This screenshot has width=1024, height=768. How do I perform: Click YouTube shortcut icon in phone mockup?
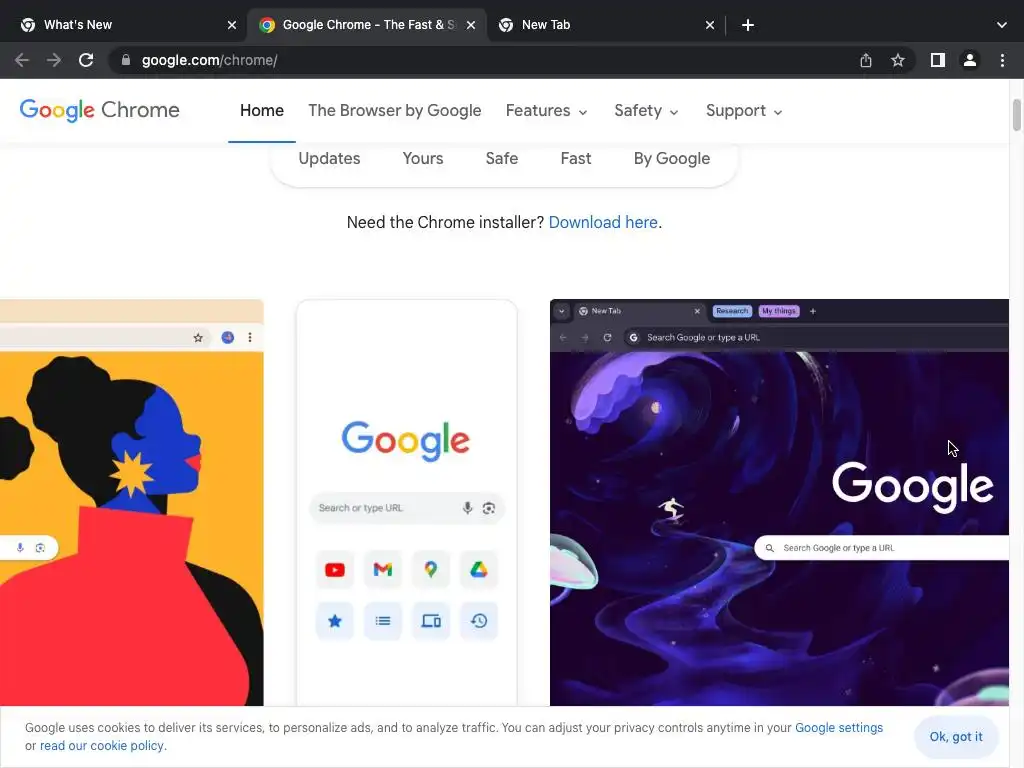[334, 569]
